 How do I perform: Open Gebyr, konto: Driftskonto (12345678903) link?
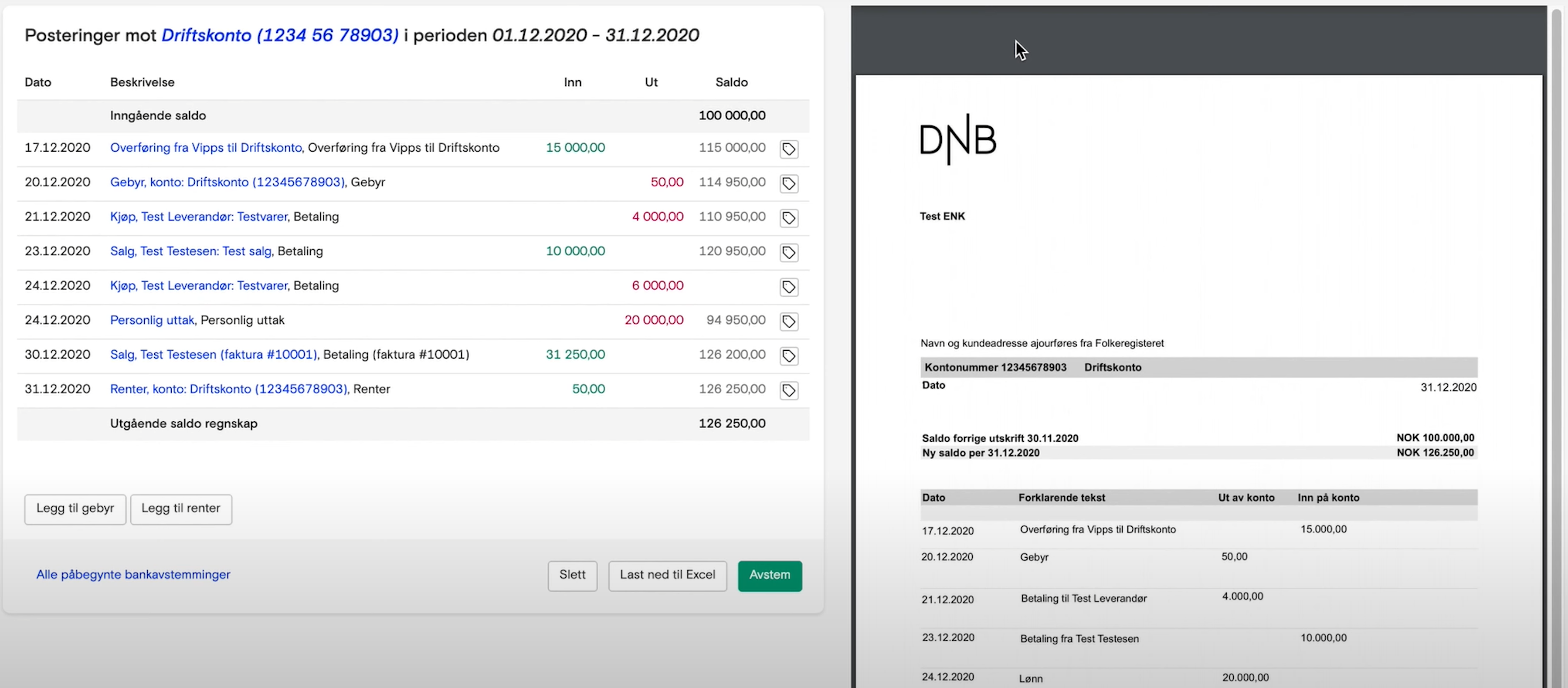click(227, 182)
